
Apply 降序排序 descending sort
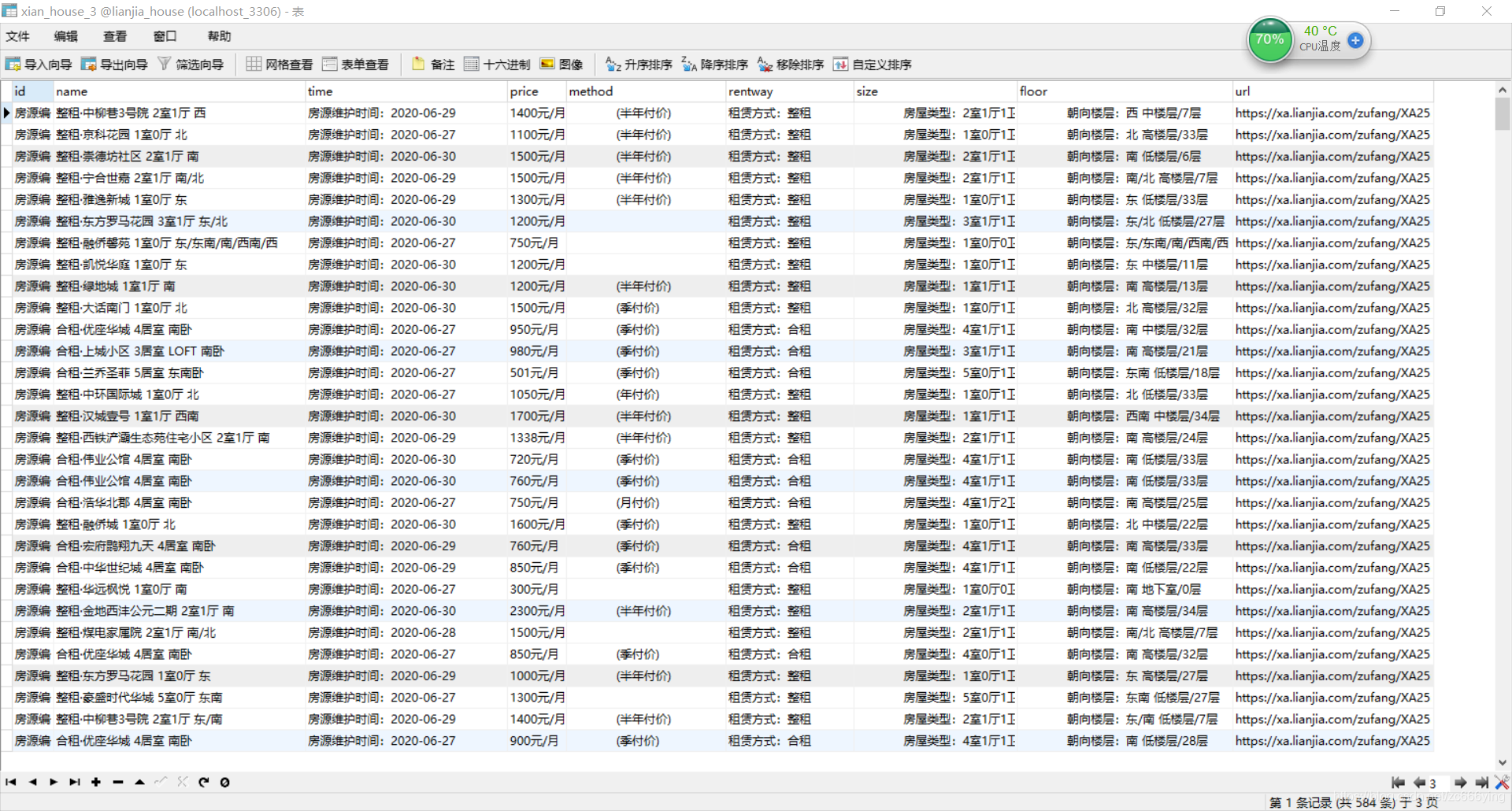(714, 65)
